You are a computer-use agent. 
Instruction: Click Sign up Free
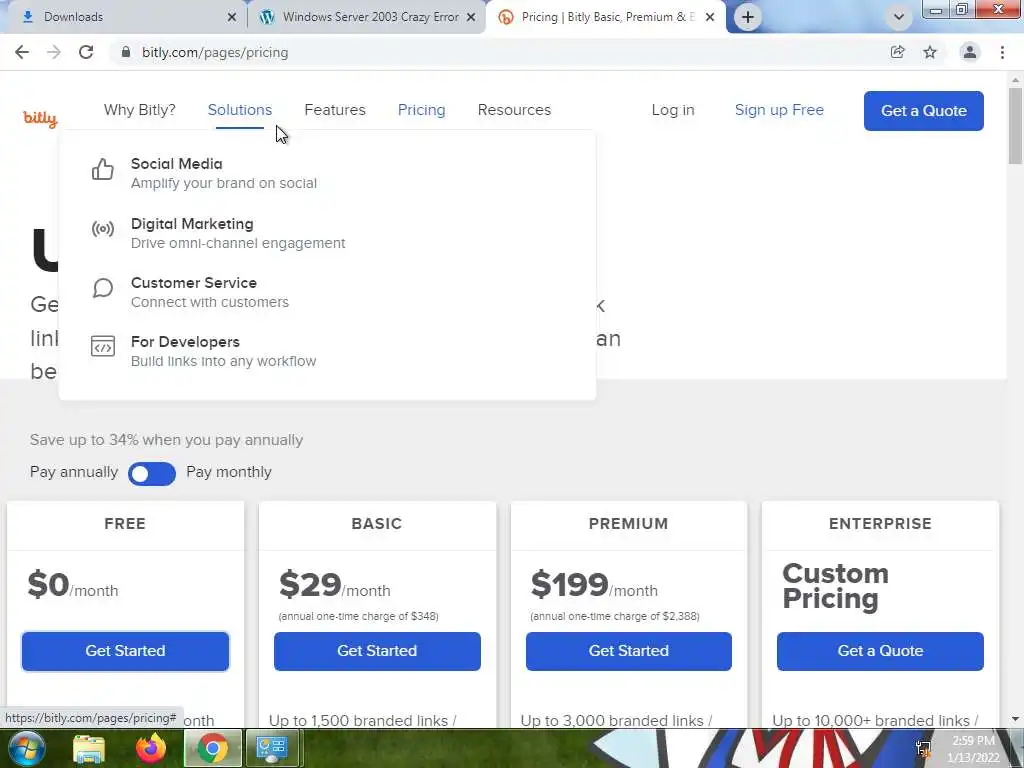[779, 110]
